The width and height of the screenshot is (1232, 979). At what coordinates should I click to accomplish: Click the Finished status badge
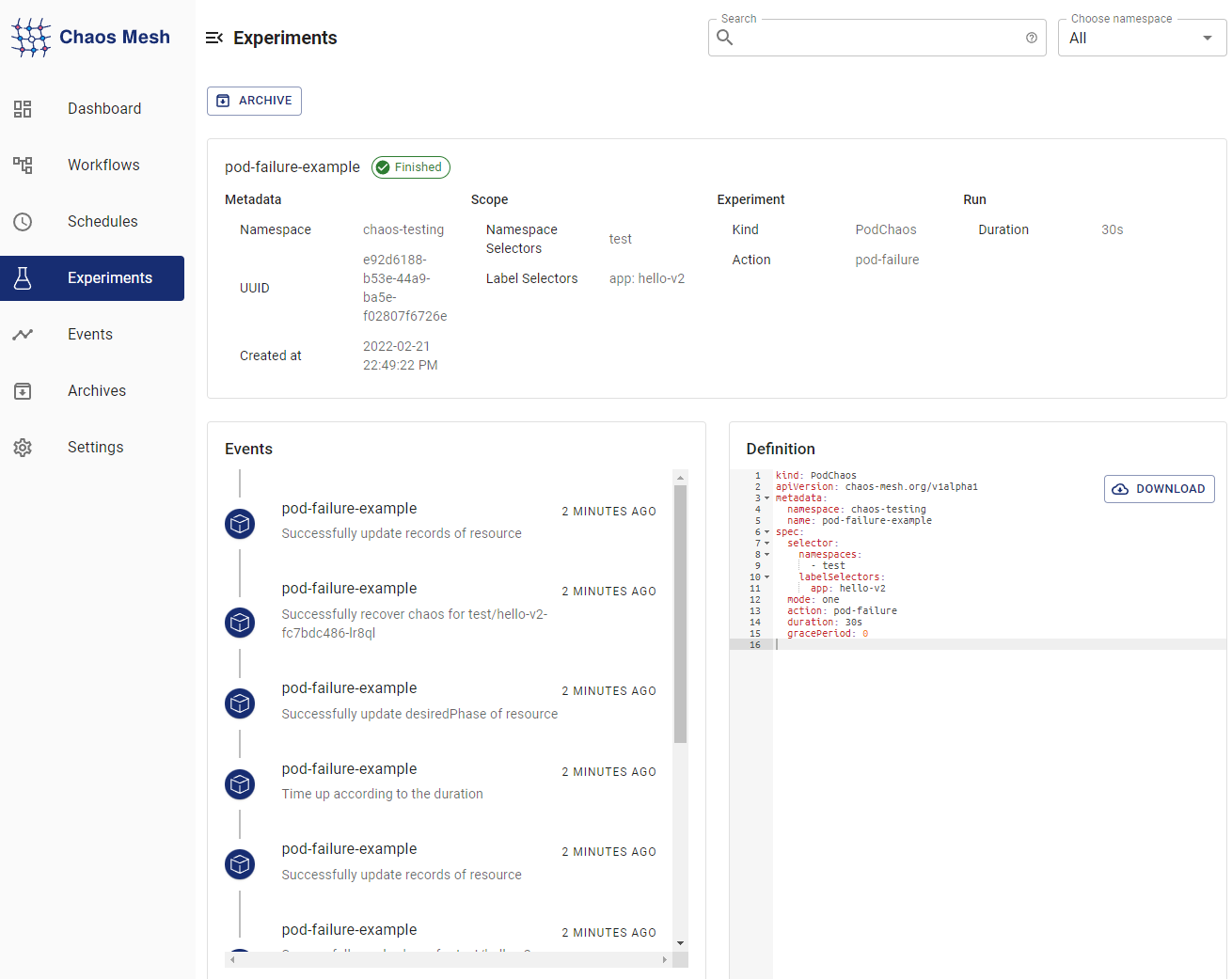click(411, 167)
